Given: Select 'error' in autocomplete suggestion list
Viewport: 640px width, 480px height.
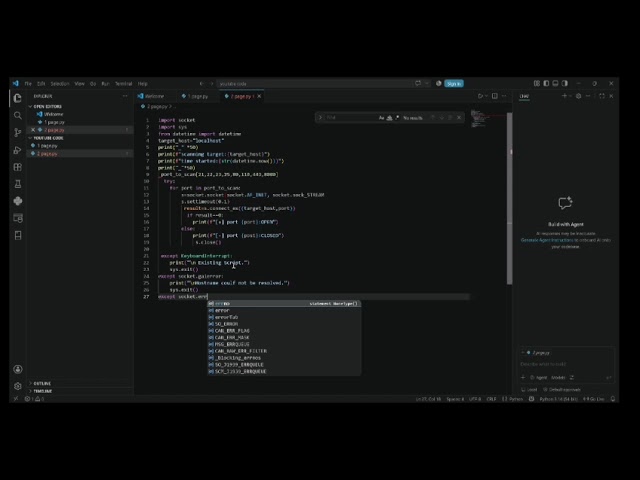Looking at the screenshot, I should click(x=284, y=310).
